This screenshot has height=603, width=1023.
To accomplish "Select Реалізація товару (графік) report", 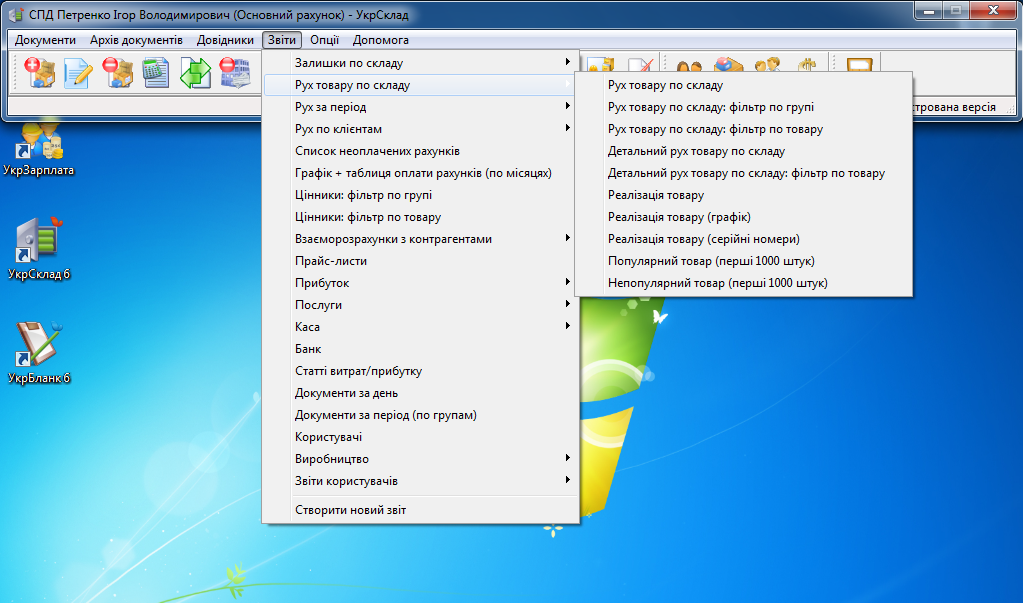I will (x=679, y=217).
